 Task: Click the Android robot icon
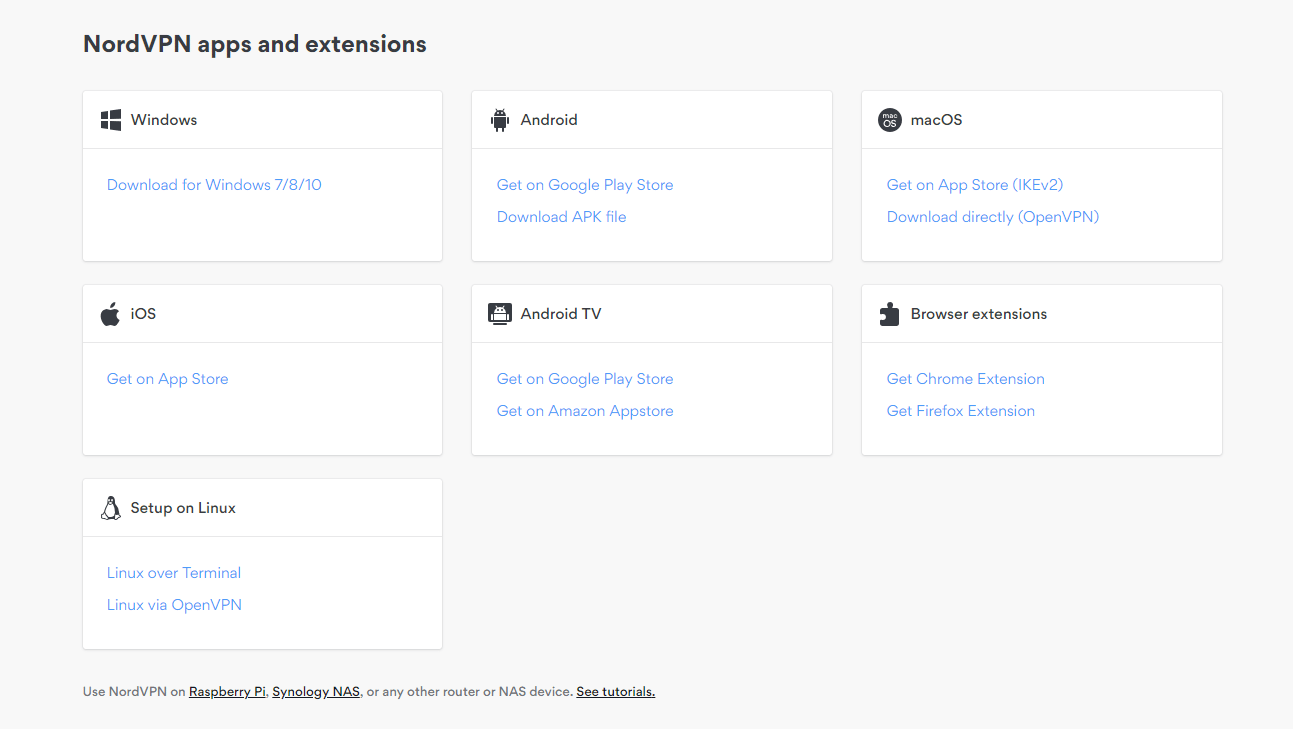point(500,120)
